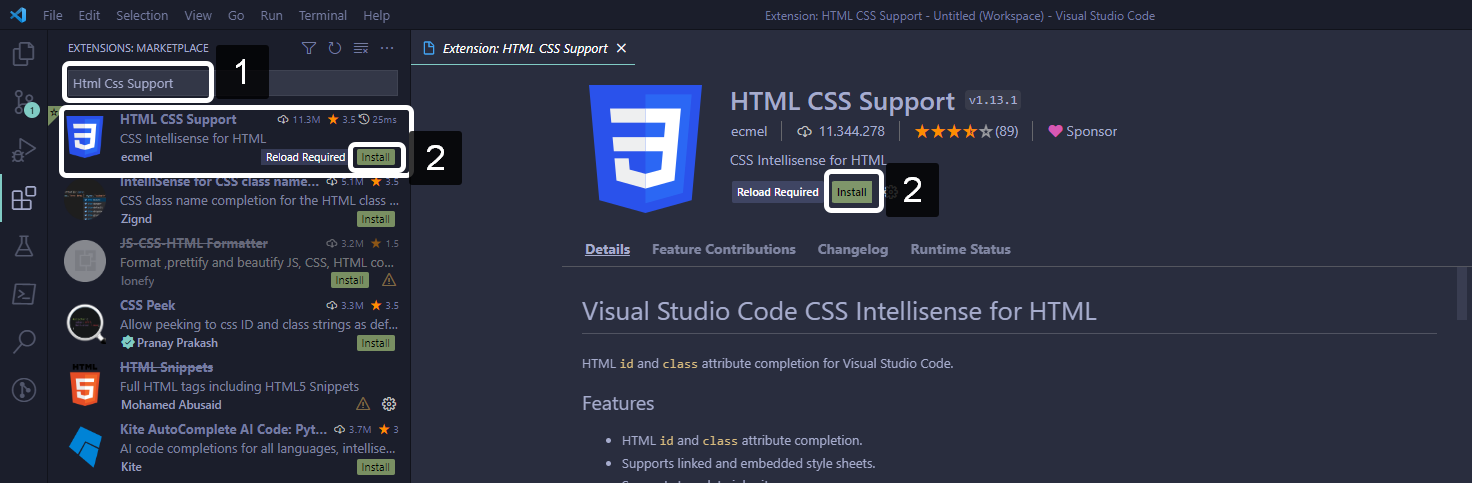1472x483 pixels.
Task: Click the ecmel publisher name in details
Action: click(x=749, y=131)
